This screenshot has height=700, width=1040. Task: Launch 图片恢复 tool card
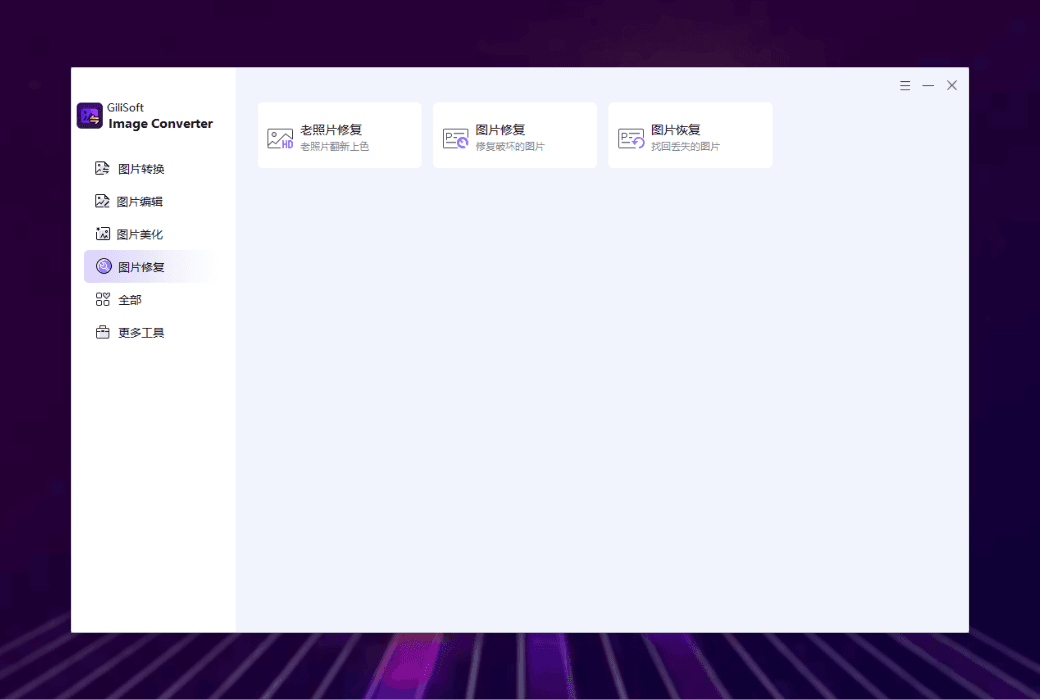click(690, 135)
